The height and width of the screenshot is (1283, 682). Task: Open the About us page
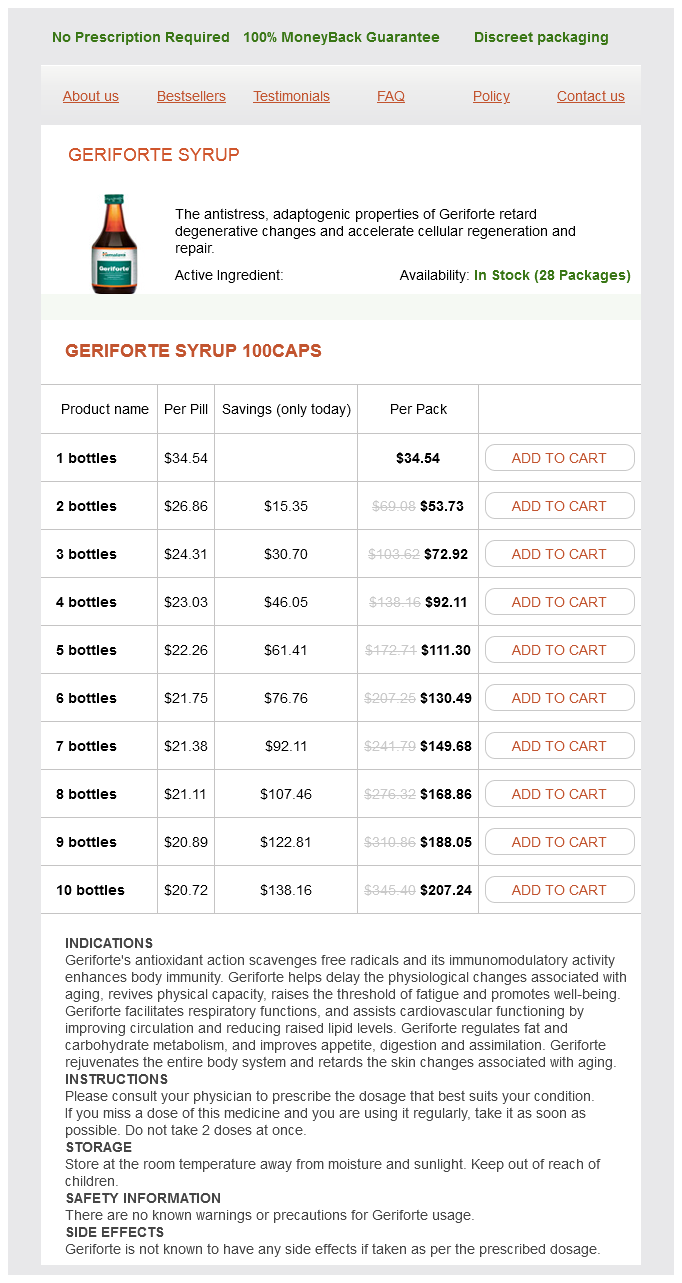(91, 96)
